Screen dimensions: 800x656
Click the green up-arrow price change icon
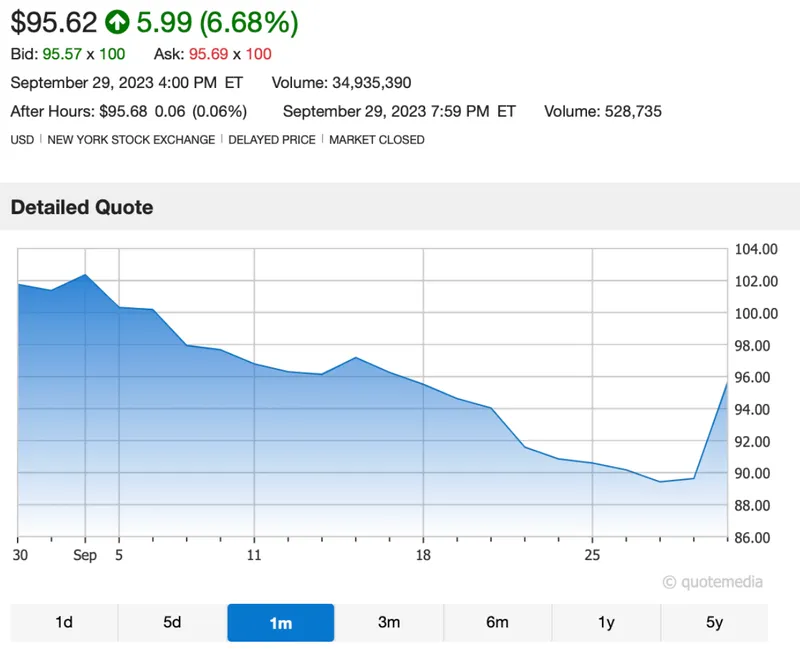118,20
